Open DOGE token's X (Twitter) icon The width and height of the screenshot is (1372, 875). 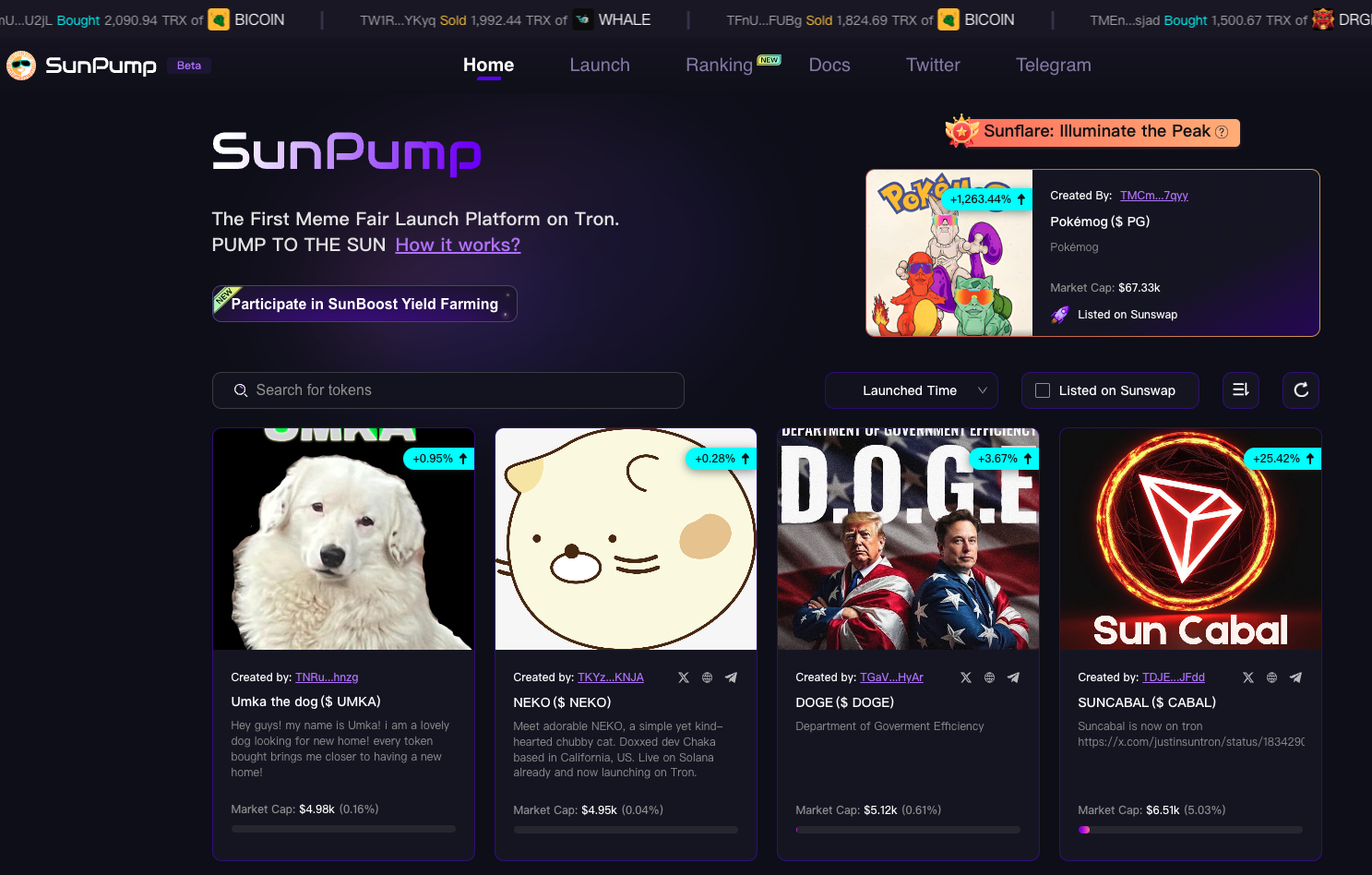(x=966, y=677)
